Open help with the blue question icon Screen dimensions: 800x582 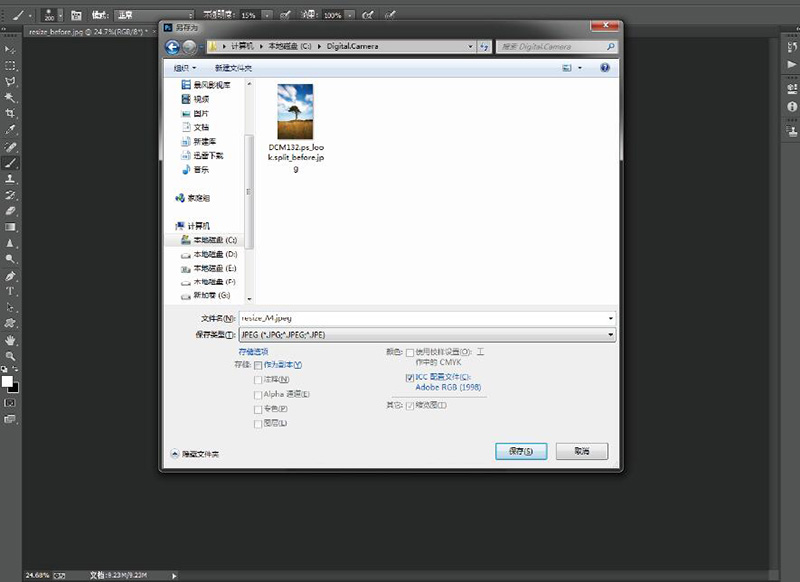coord(605,68)
